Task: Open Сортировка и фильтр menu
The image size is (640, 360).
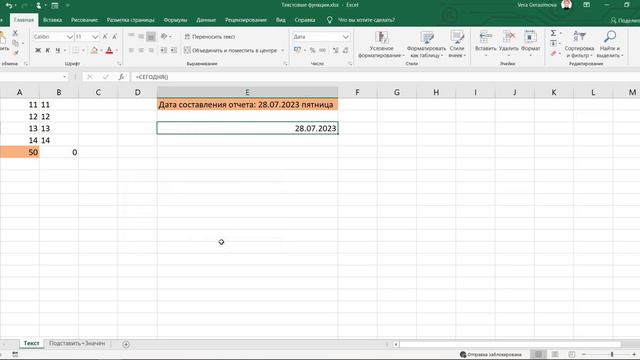Action: pyautogui.click(x=579, y=44)
